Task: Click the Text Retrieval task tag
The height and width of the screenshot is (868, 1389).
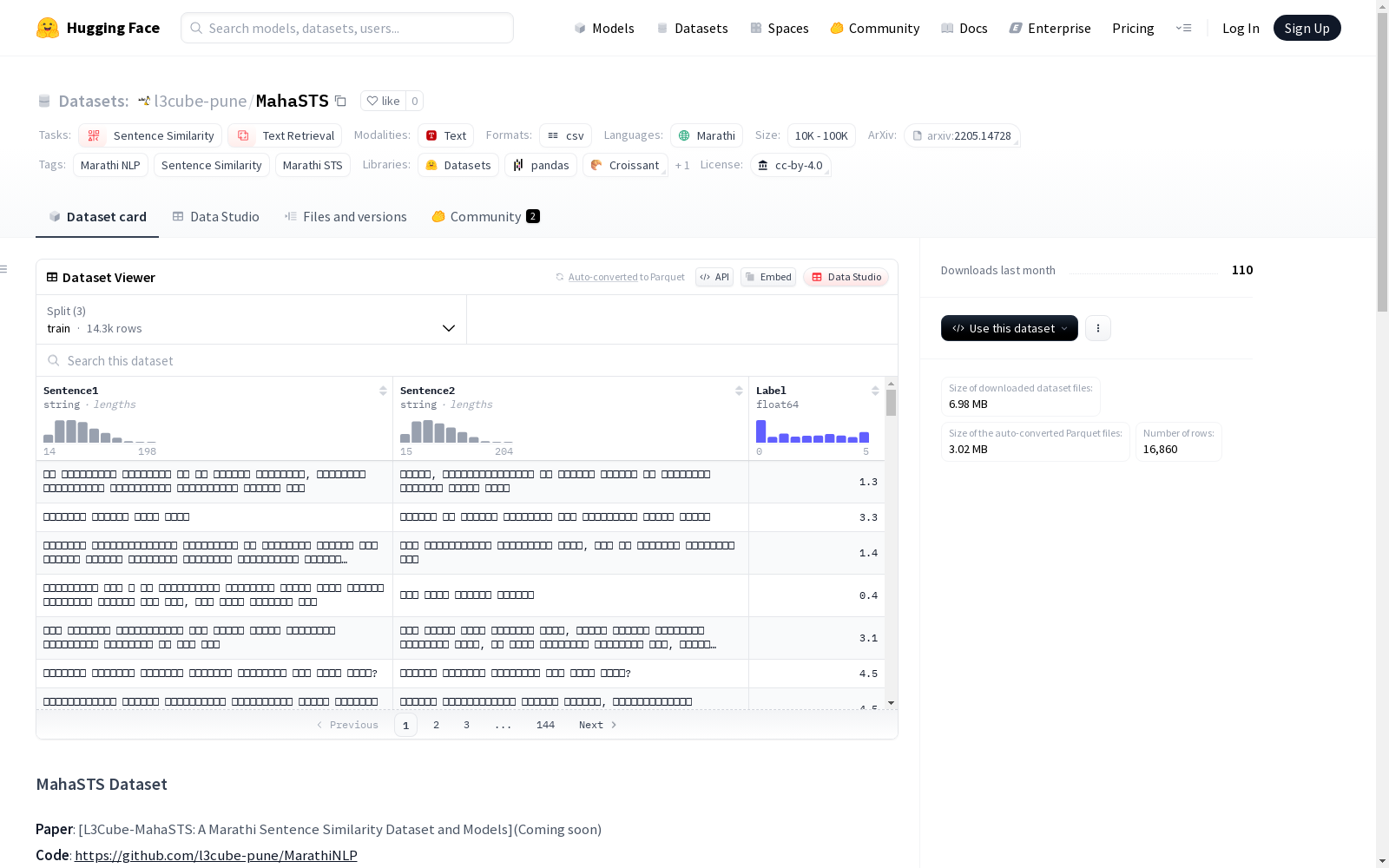Action: pos(285,135)
